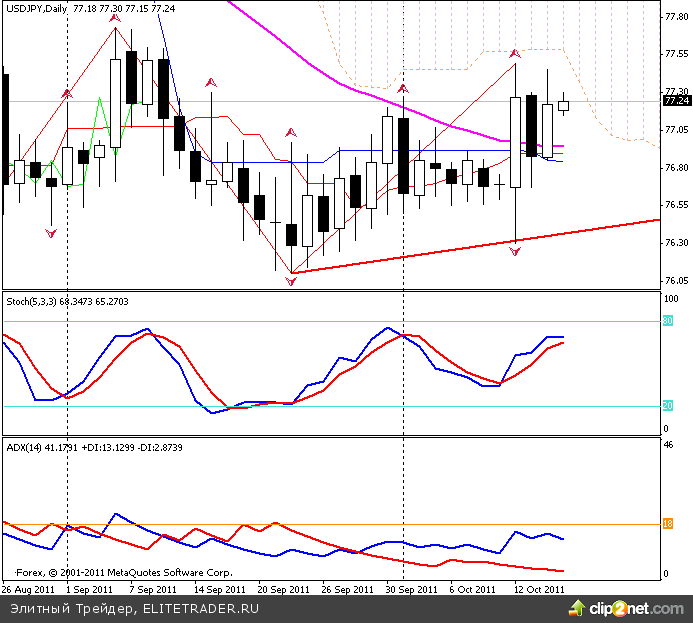Screen dimensions: 693x623
Task: Click the 77.80 price axis label
Action: pos(676,17)
